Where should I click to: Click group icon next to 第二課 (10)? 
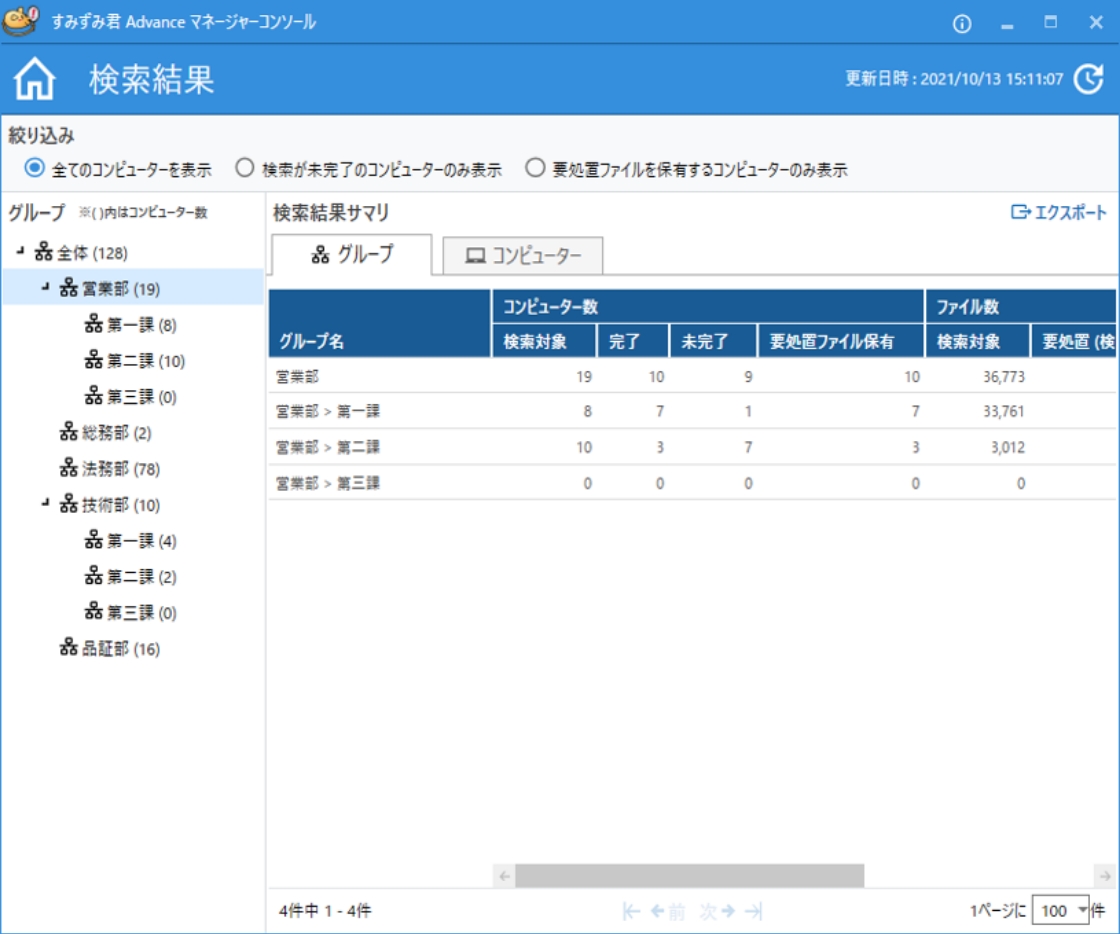94,360
